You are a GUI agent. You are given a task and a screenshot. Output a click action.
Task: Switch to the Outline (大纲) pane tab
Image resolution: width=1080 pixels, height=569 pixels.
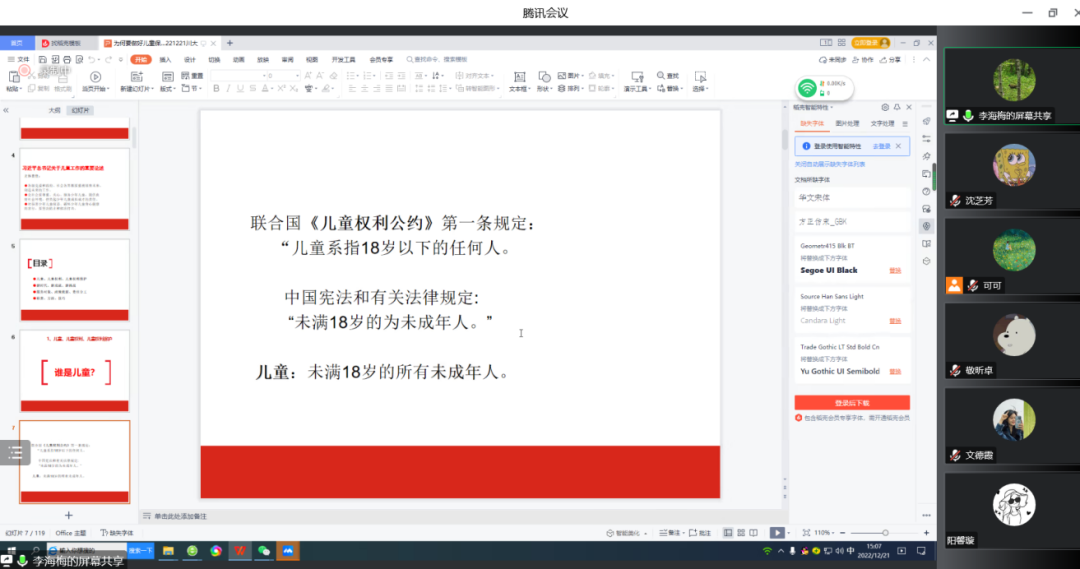point(55,110)
